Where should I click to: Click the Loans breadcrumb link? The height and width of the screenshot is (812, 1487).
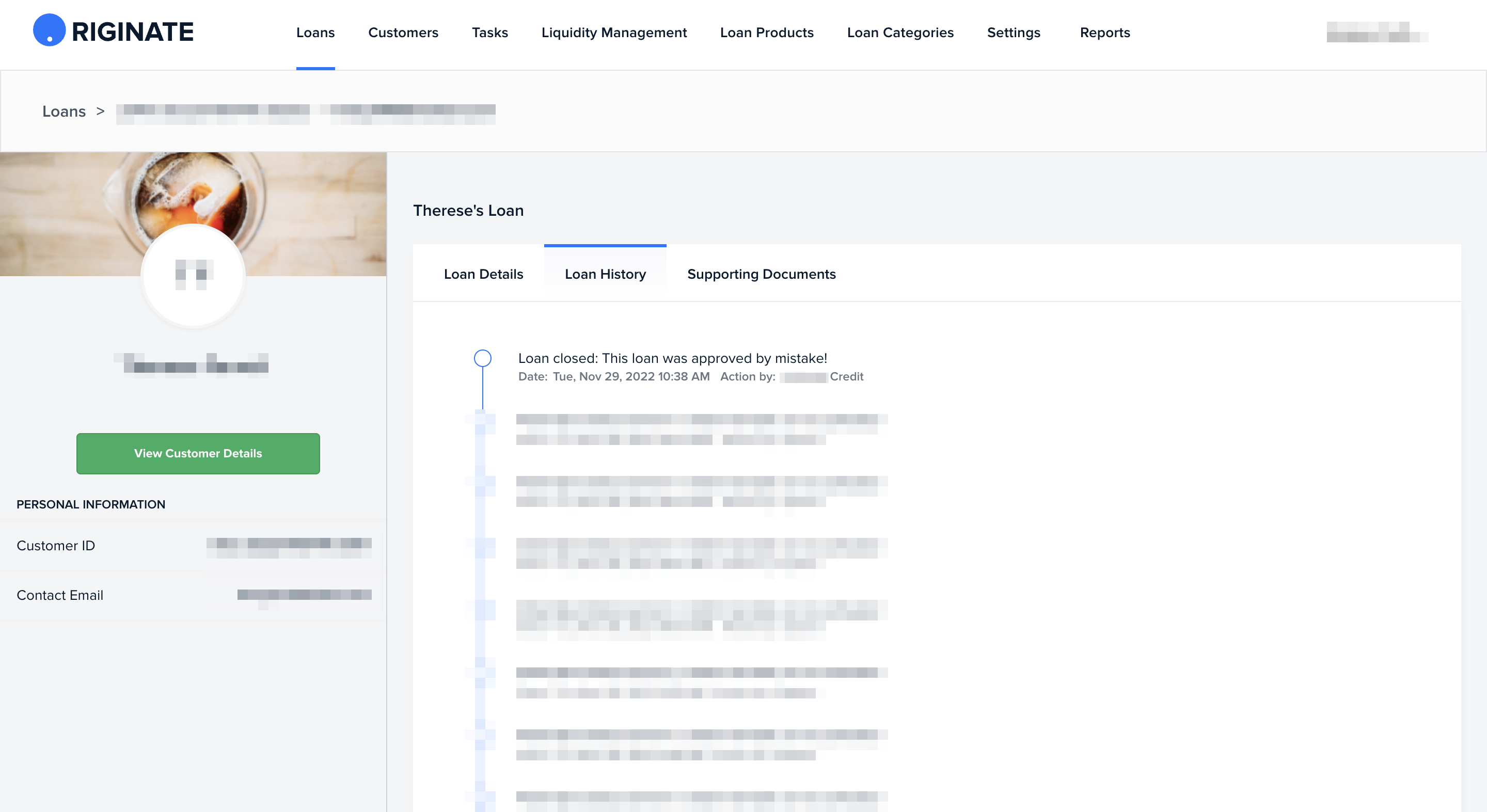tap(64, 112)
